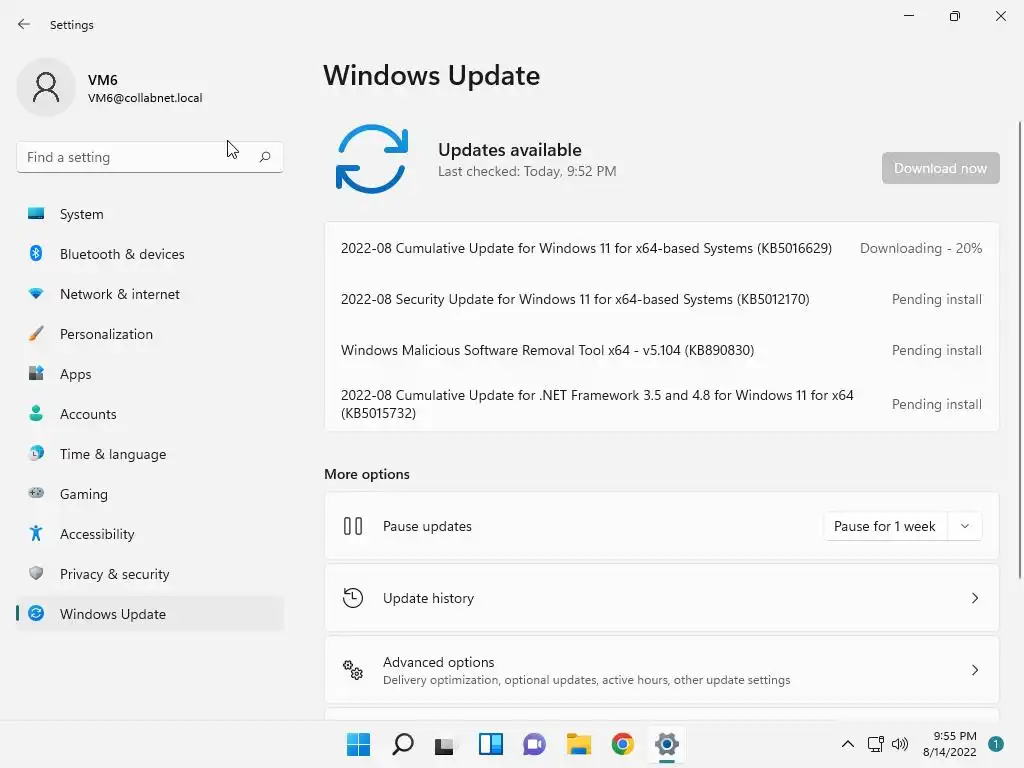Navigate to Personalization settings
Screen dimensions: 1024x768
point(150,334)
